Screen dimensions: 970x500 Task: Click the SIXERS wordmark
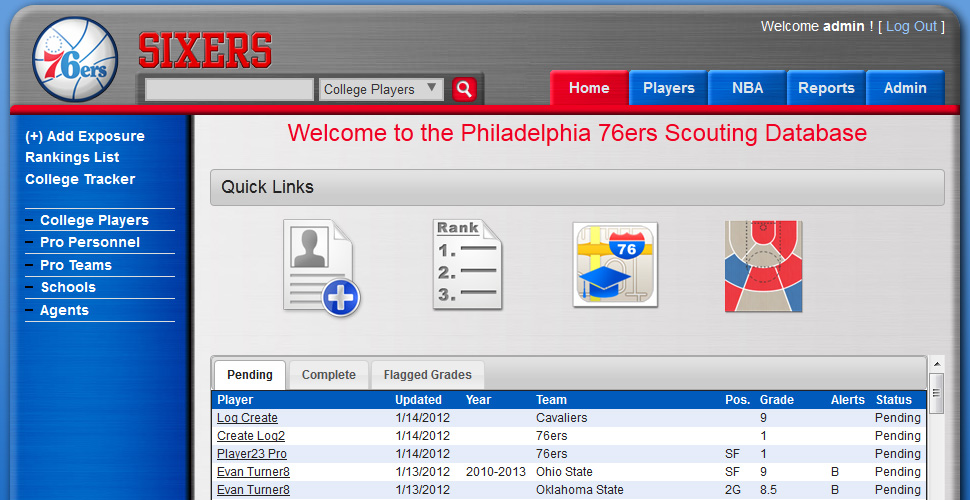tap(205, 50)
